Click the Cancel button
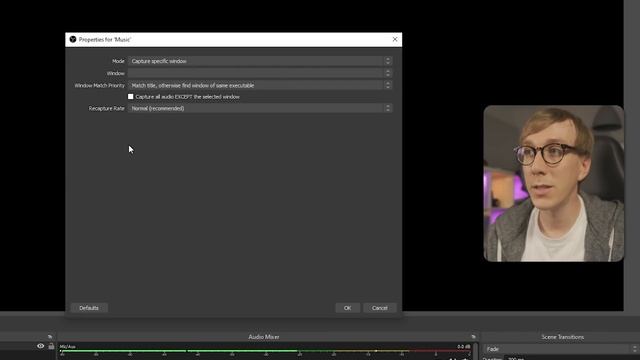 pos(380,308)
